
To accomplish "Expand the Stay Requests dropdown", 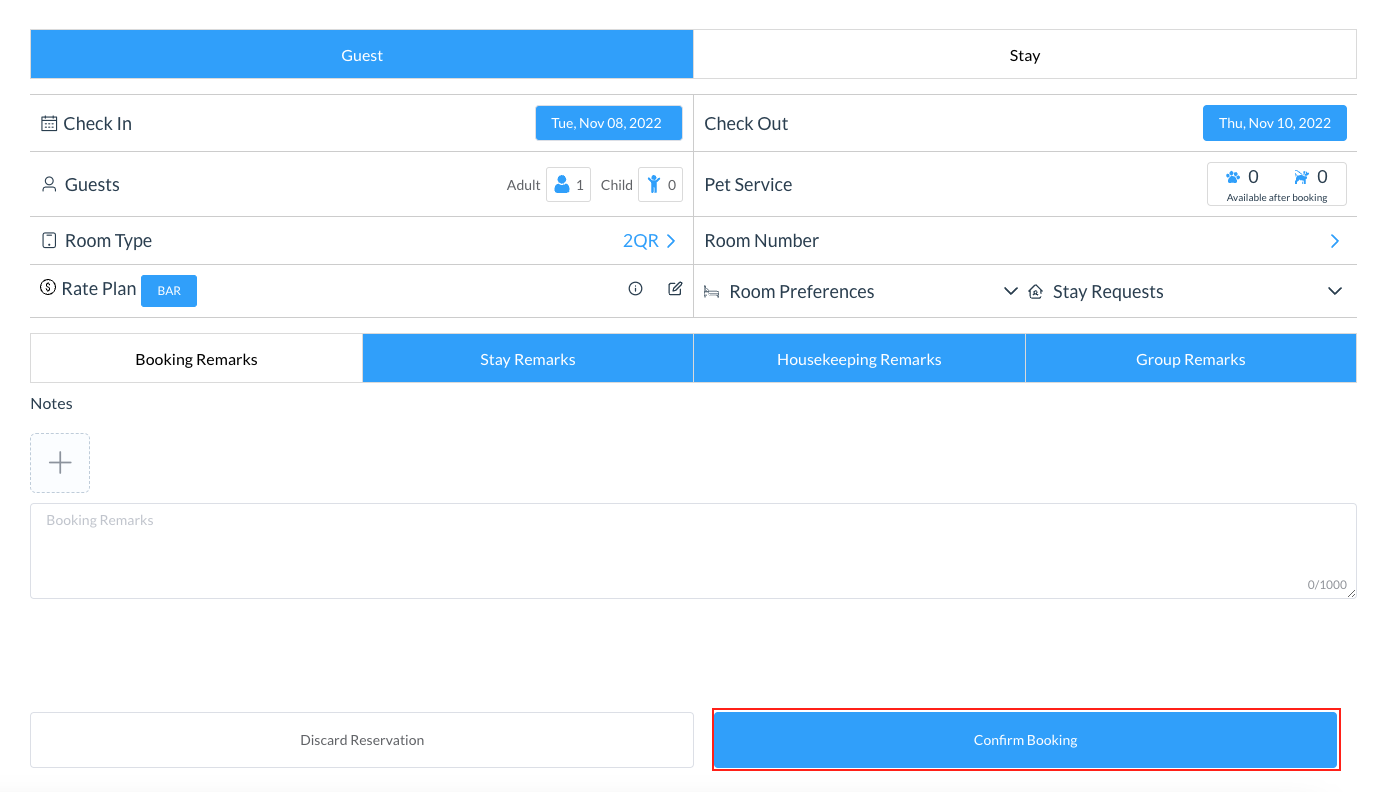I will (x=1334, y=291).
